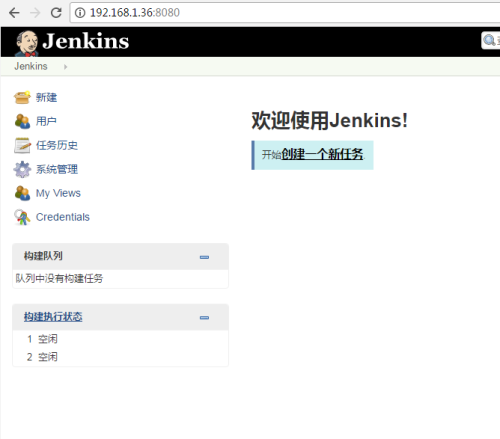
Task: Open the 新建 link
Action: [46, 98]
